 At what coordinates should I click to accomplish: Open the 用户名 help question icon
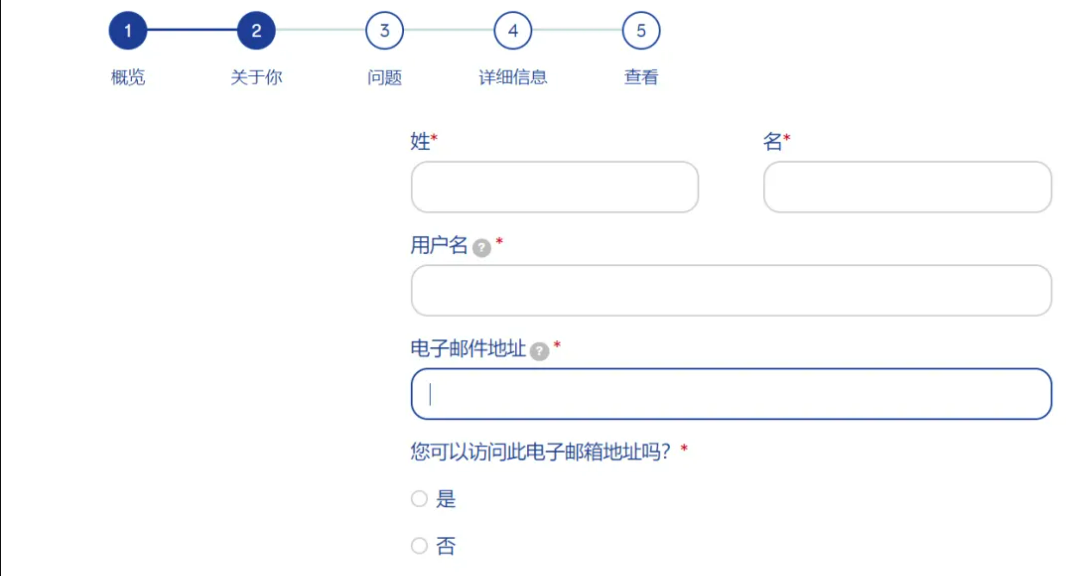tap(482, 248)
